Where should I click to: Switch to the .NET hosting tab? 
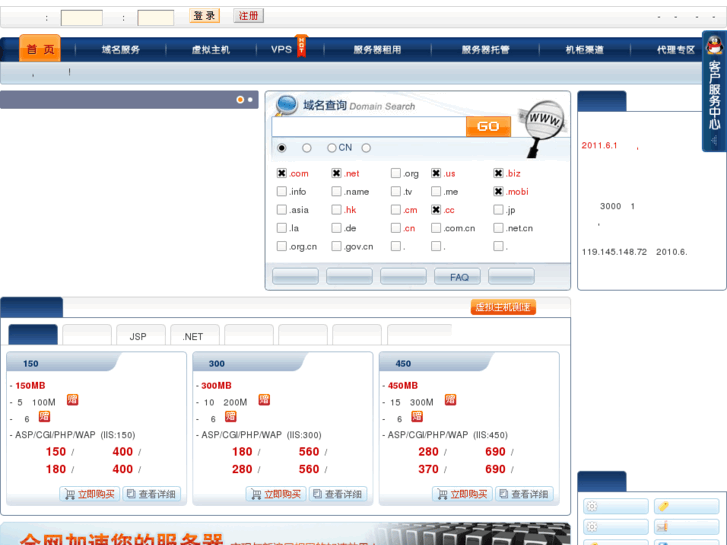pyautogui.click(x=195, y=335)
